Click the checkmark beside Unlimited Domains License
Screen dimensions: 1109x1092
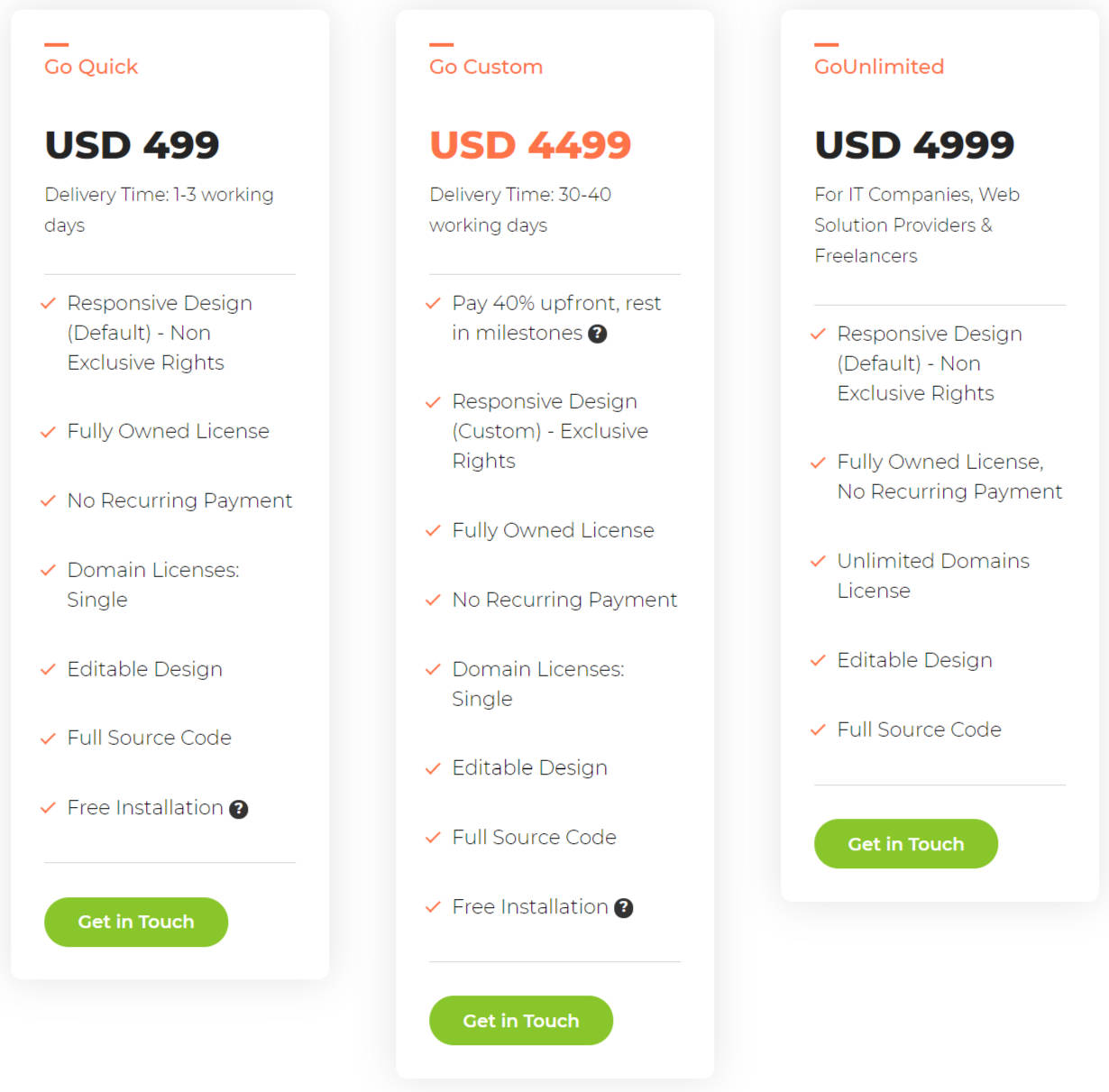(x=819, y=561)
